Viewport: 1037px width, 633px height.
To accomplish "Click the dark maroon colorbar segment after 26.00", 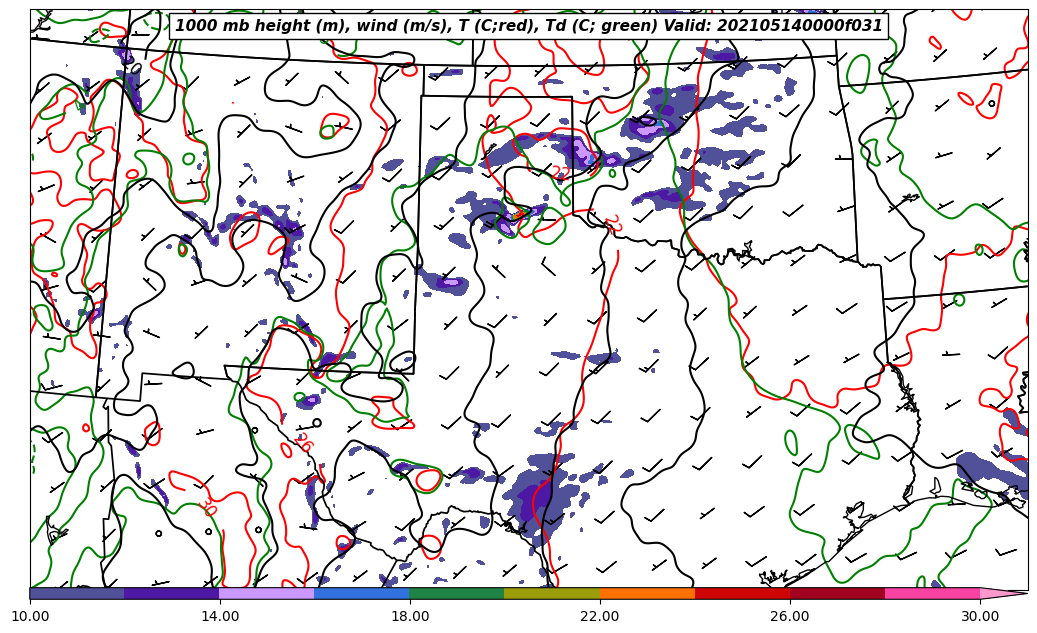I will point(837,593).
